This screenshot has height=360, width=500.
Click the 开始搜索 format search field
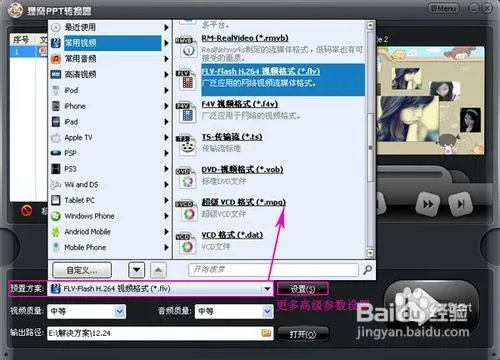click(x=273, y=270)
